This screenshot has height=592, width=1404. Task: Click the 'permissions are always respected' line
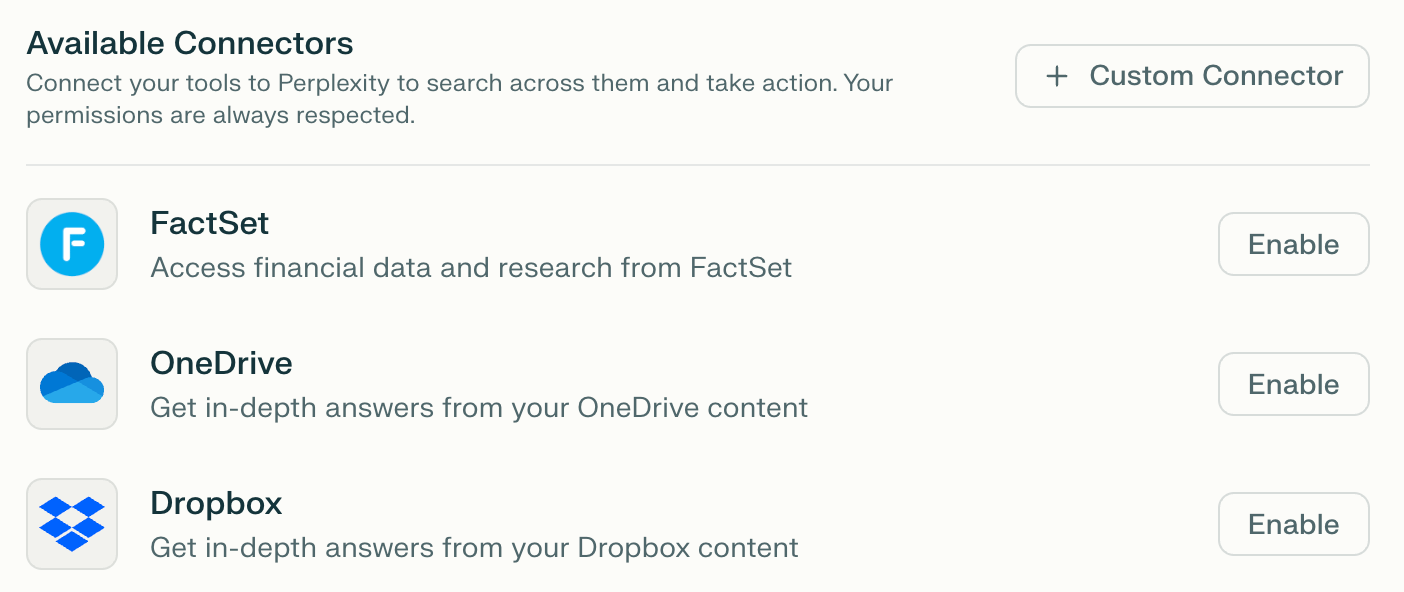(220, 115)
